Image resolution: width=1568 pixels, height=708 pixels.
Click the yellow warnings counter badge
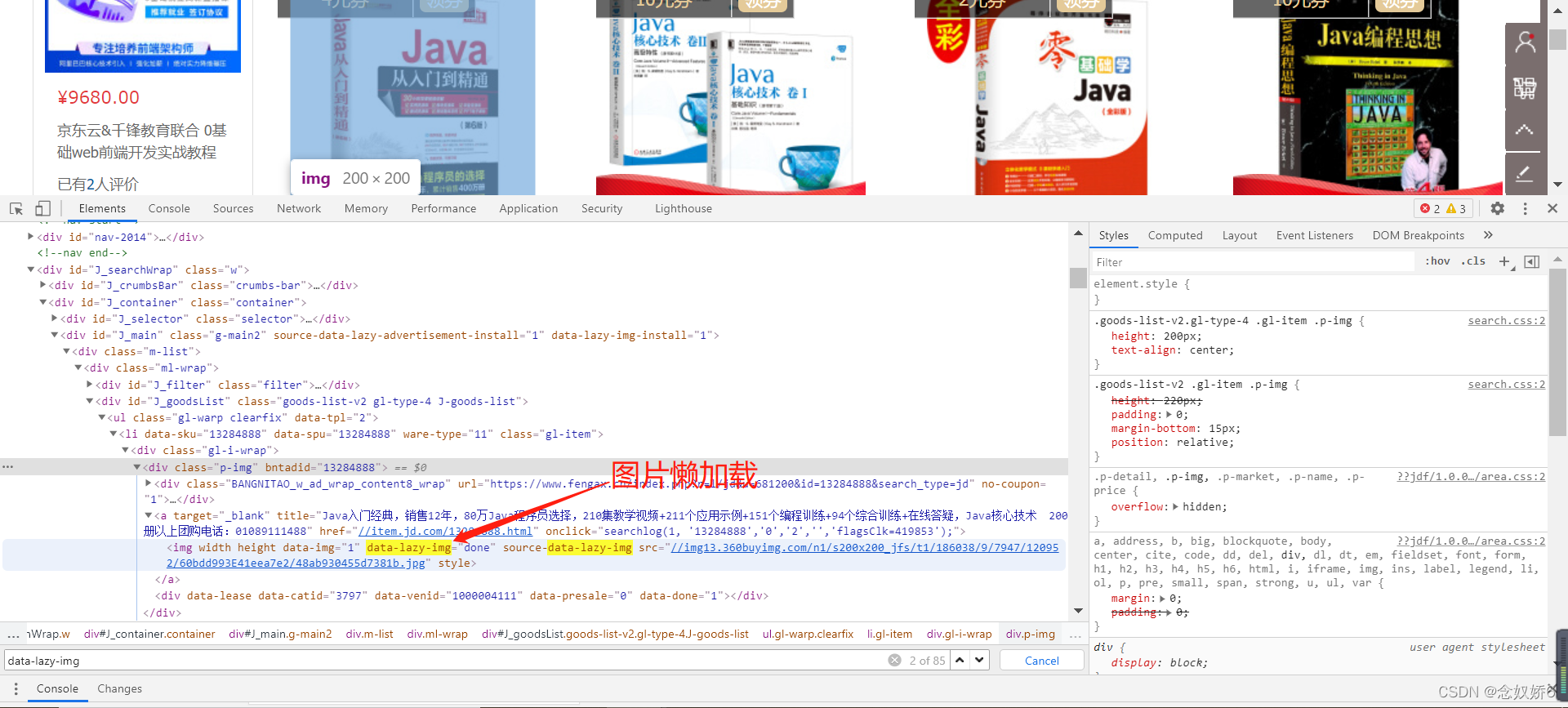point(1456,208)
